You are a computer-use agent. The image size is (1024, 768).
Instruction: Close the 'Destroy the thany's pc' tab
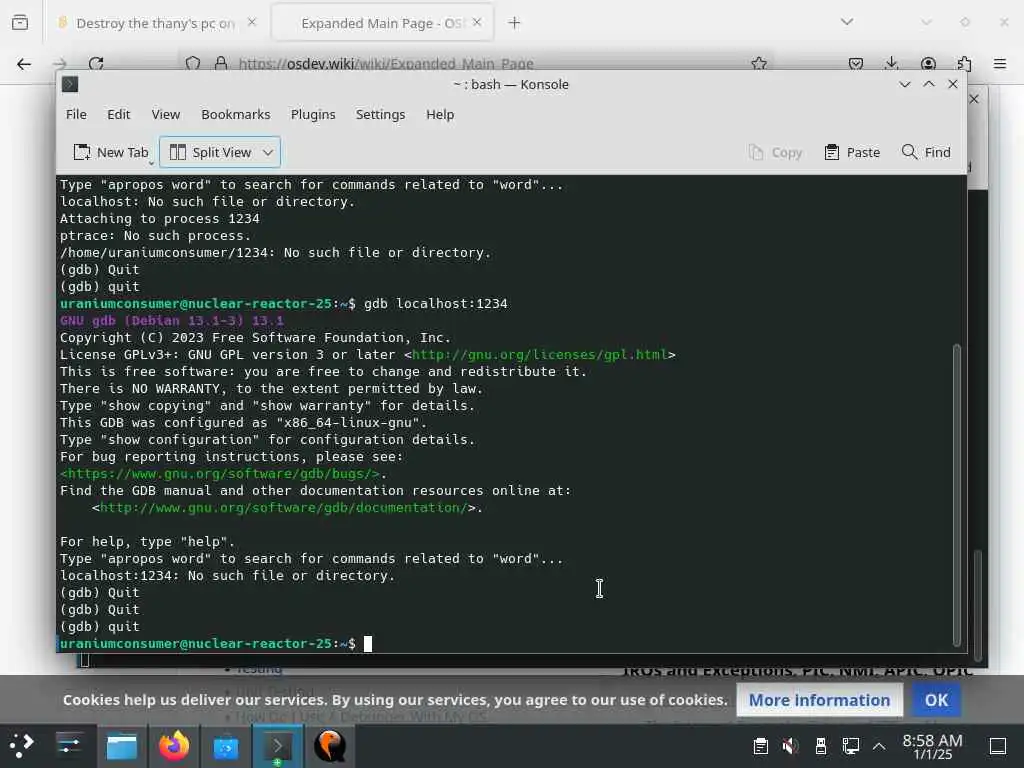(x=252, y=22)
